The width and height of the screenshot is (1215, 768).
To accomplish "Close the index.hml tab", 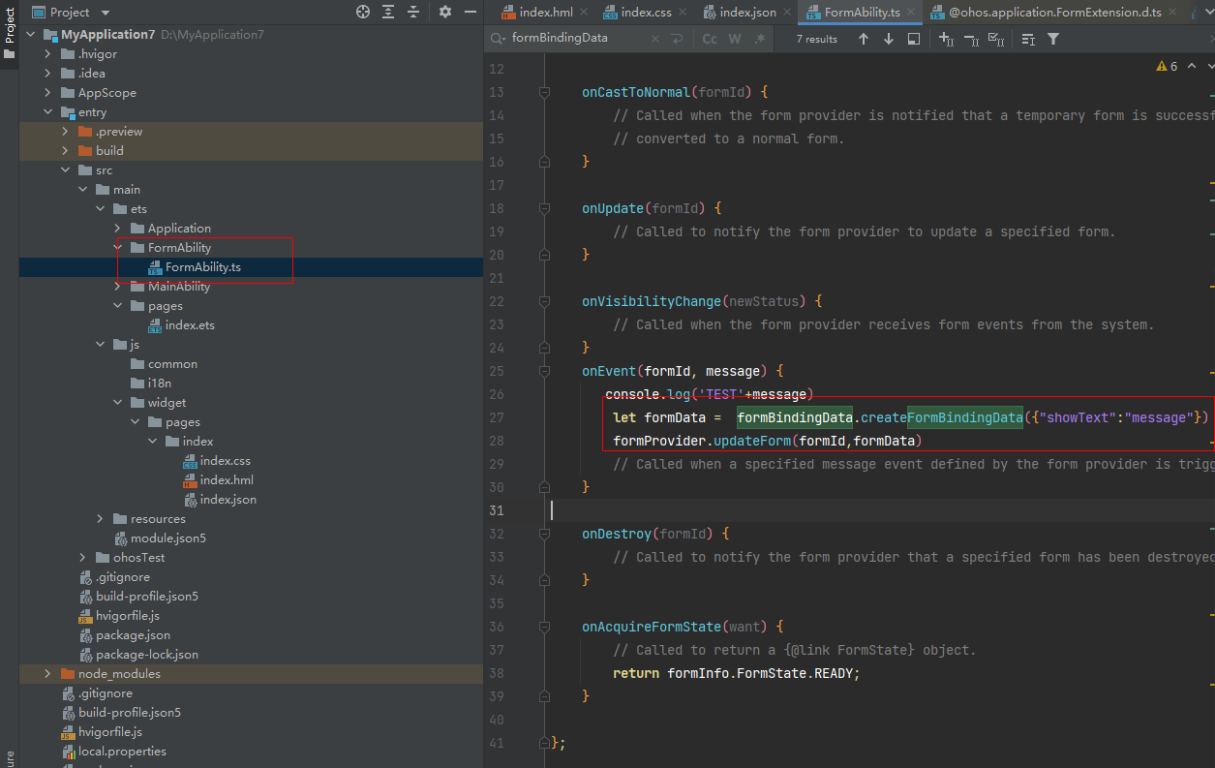I will 585,12.
